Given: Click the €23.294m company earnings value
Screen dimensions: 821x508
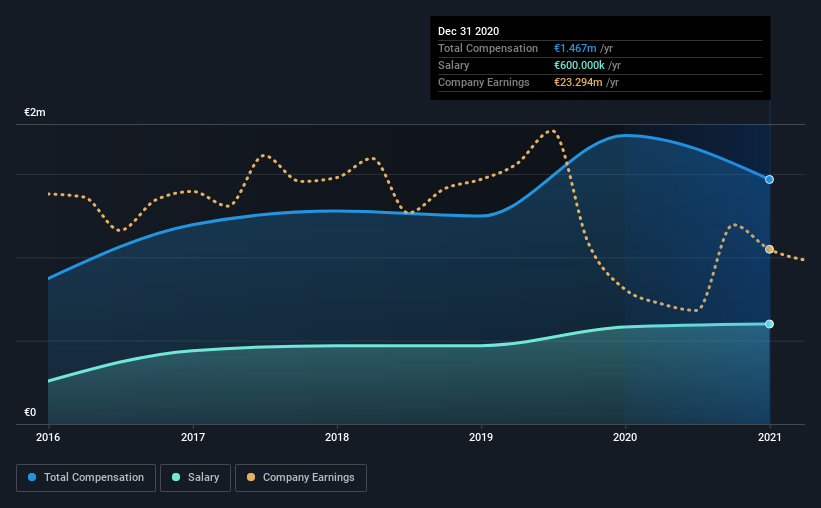Looking at the screenshot, I should coord(578,82).
